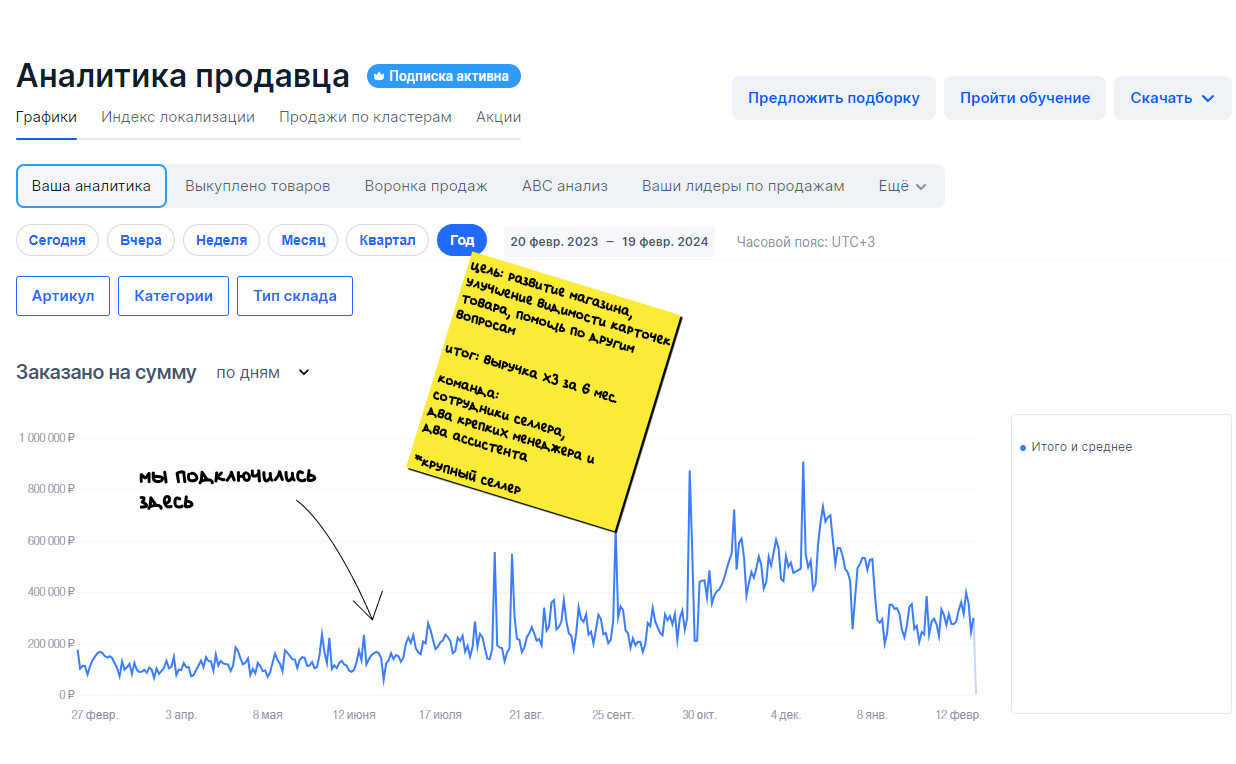Image resolution: width=1236 pixels, height=764 pixels.
Task: Click the 3 апр. date label
Action: point(181,715)
